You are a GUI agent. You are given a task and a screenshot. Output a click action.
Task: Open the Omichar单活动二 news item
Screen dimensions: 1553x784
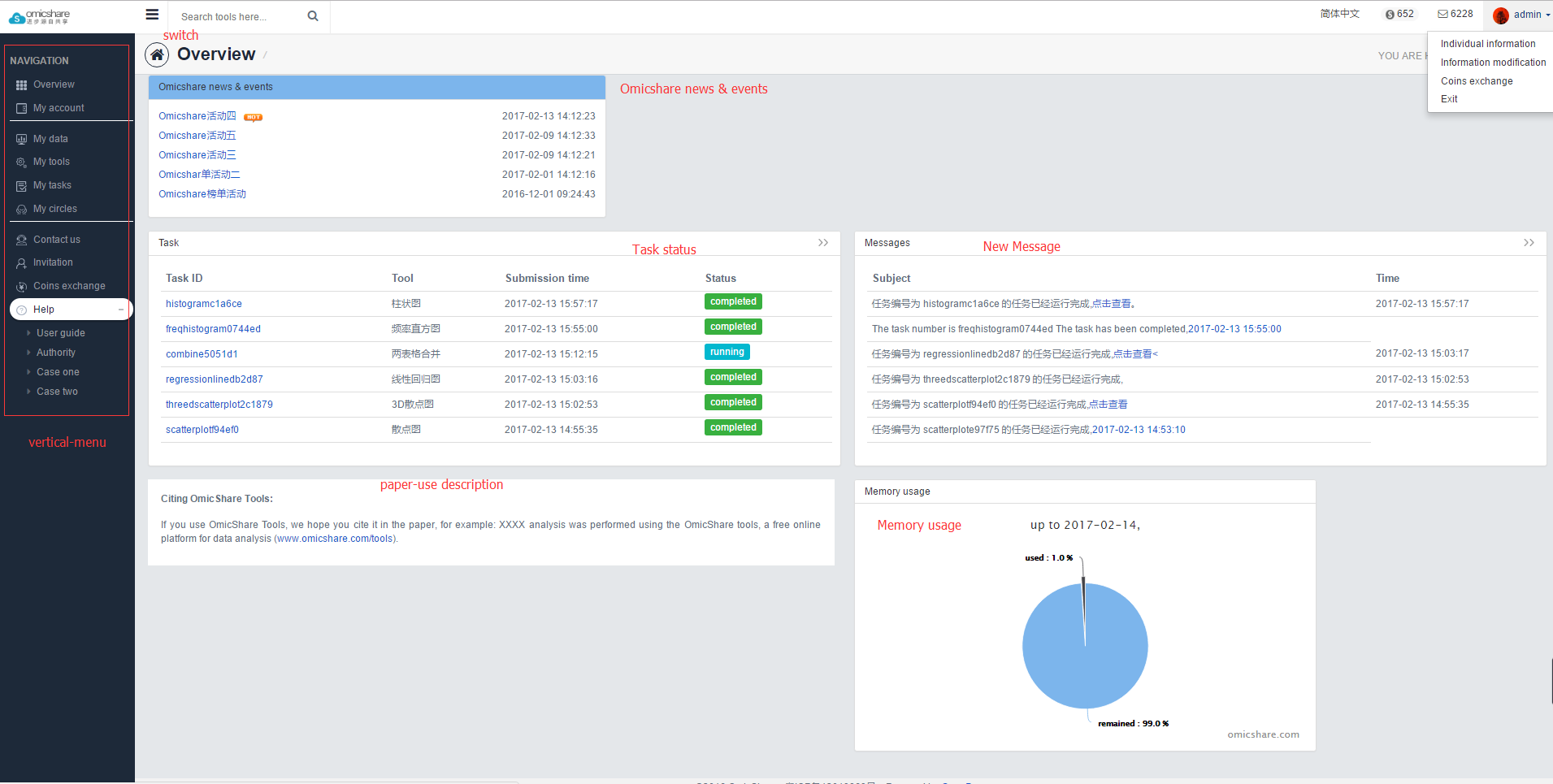click(x=199, y=175)
